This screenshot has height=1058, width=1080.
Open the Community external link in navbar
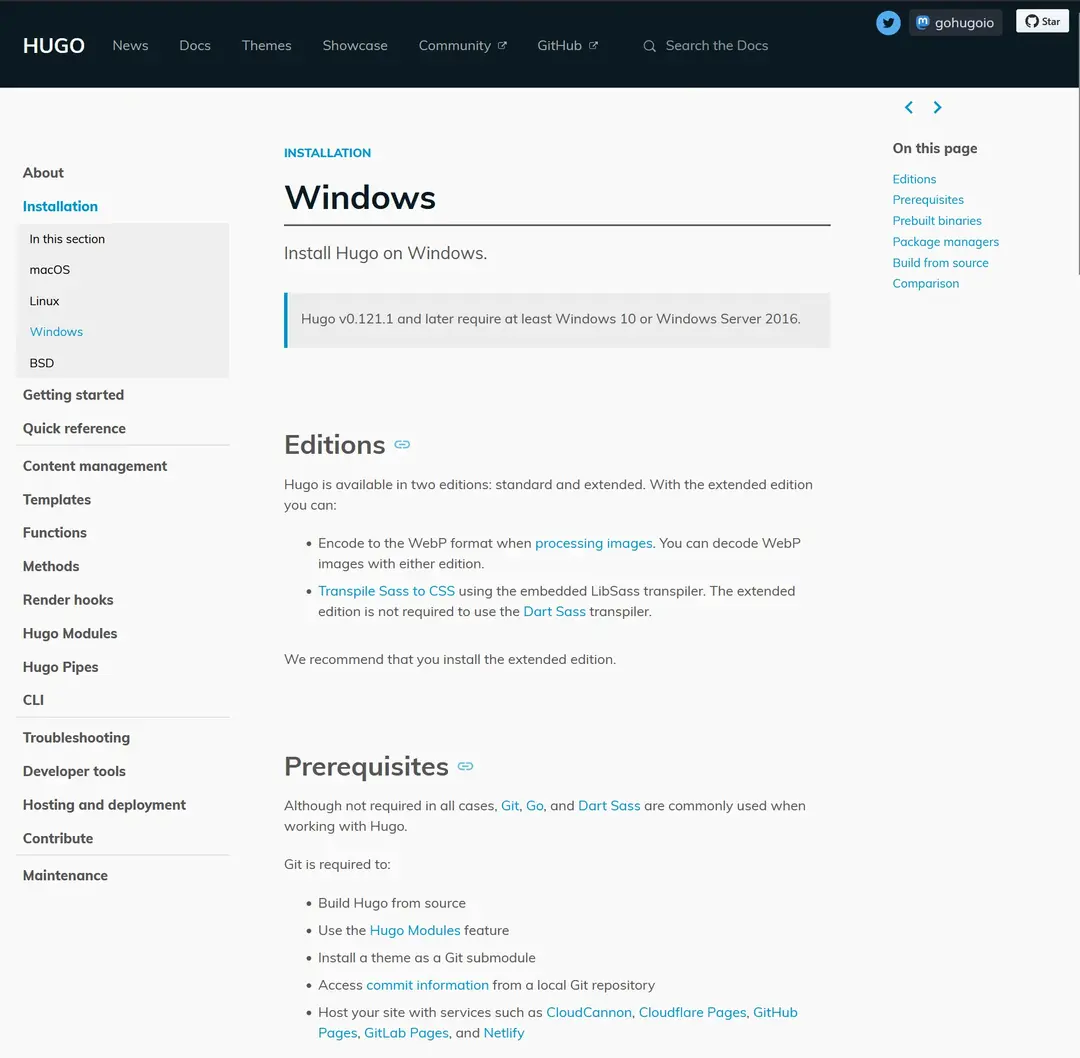(x=462, y=46)
